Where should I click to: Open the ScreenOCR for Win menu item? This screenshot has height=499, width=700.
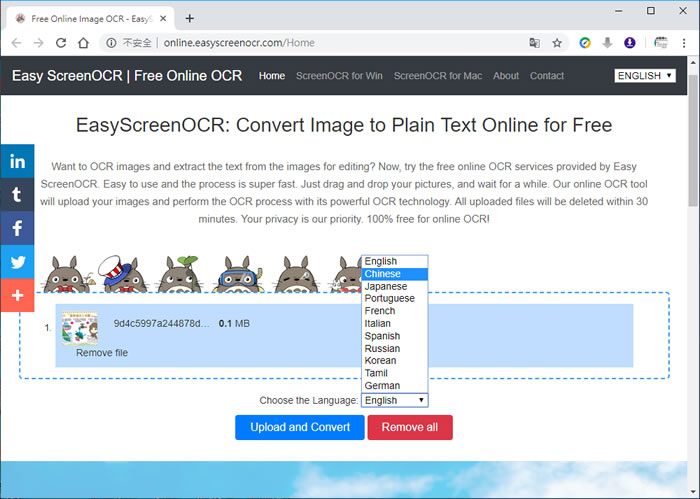pos(339,76)
